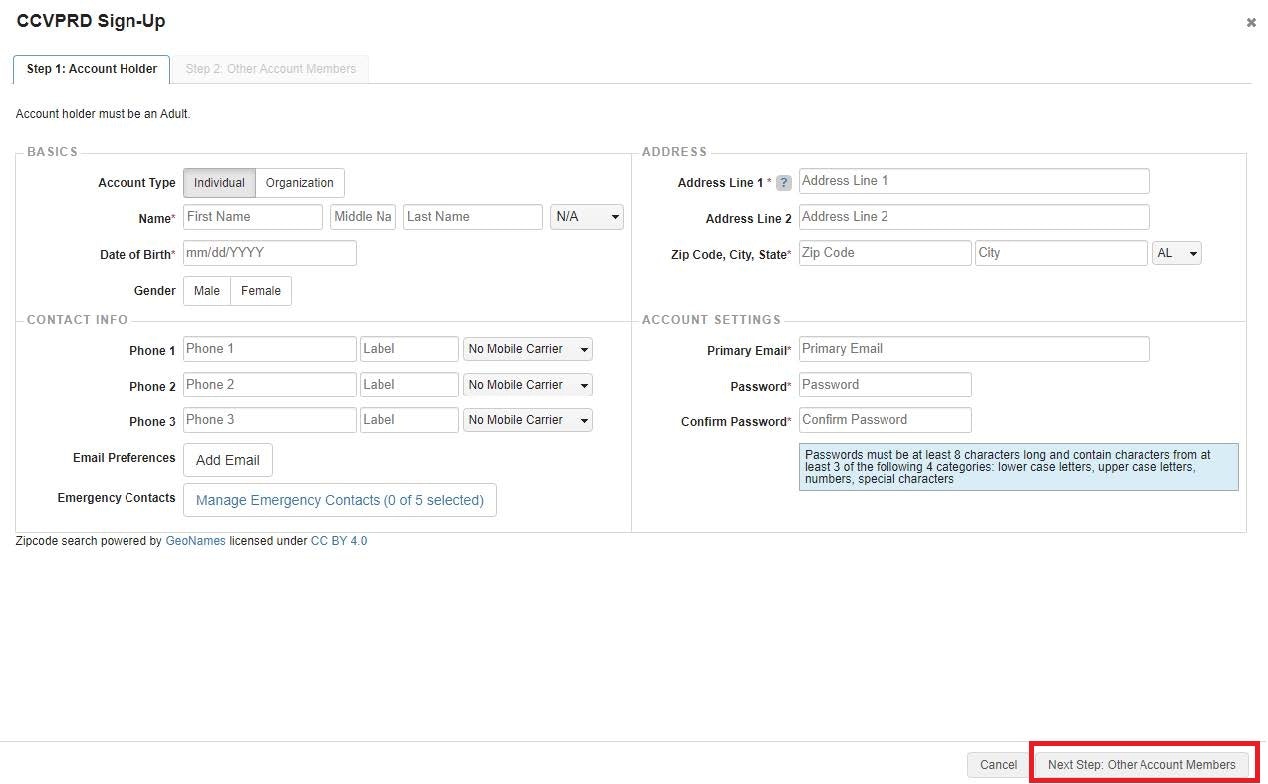Open the name suffix N/A dropdown
The image size is (1268, 784).
click(x=587, y=217)
